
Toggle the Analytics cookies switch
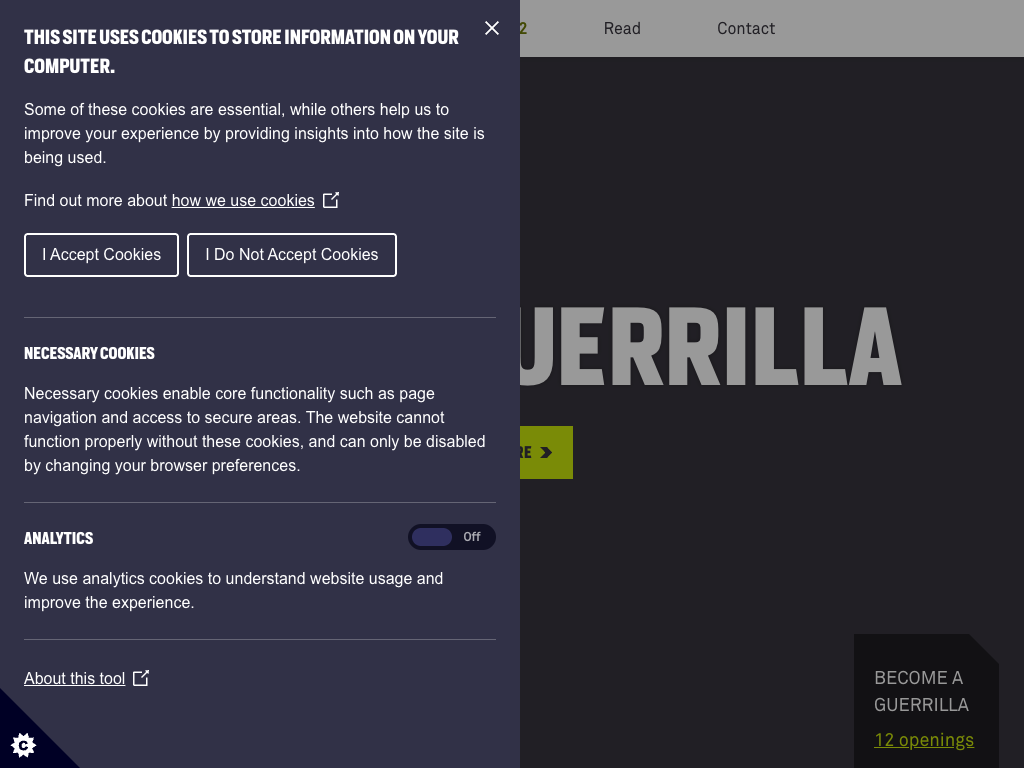451,537
